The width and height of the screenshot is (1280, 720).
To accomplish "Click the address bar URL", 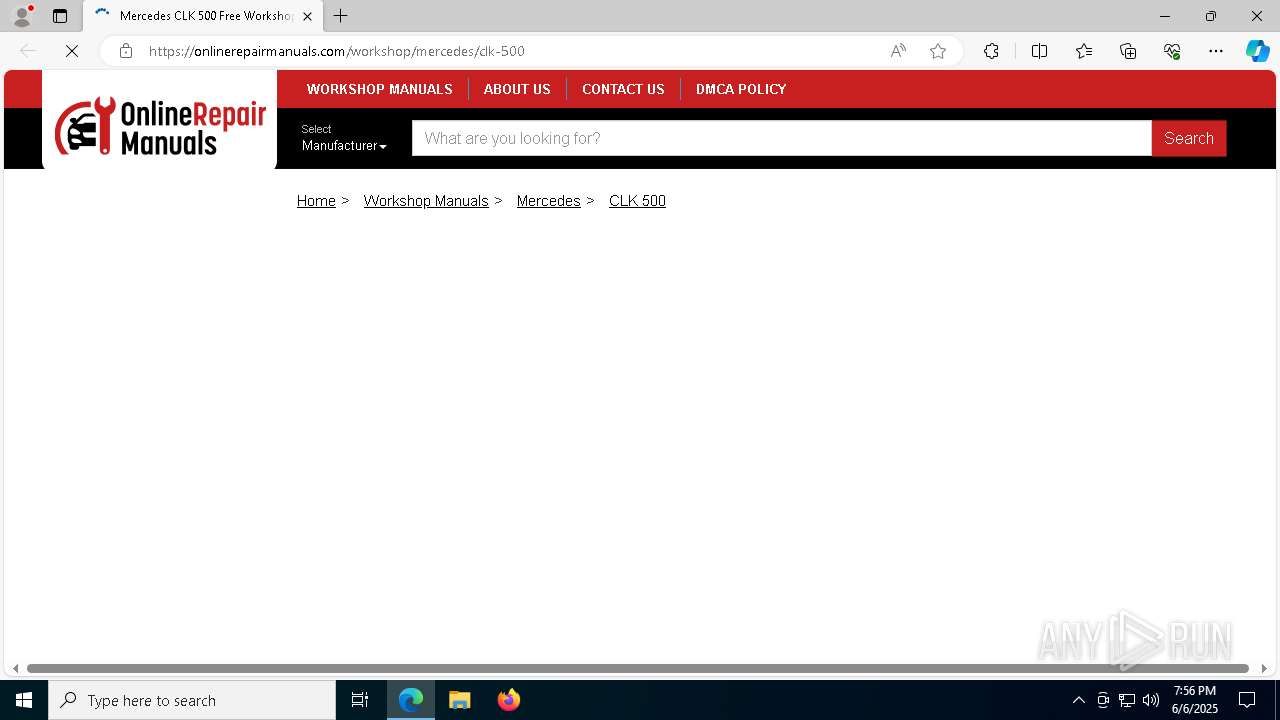I will click(x=337, y=51).
